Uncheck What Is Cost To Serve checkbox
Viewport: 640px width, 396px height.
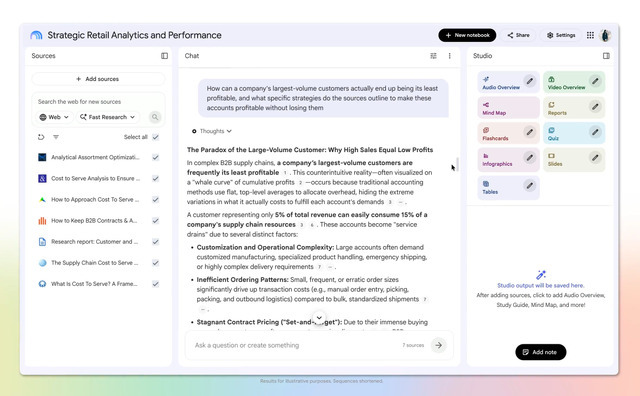(x=156, y=284)
